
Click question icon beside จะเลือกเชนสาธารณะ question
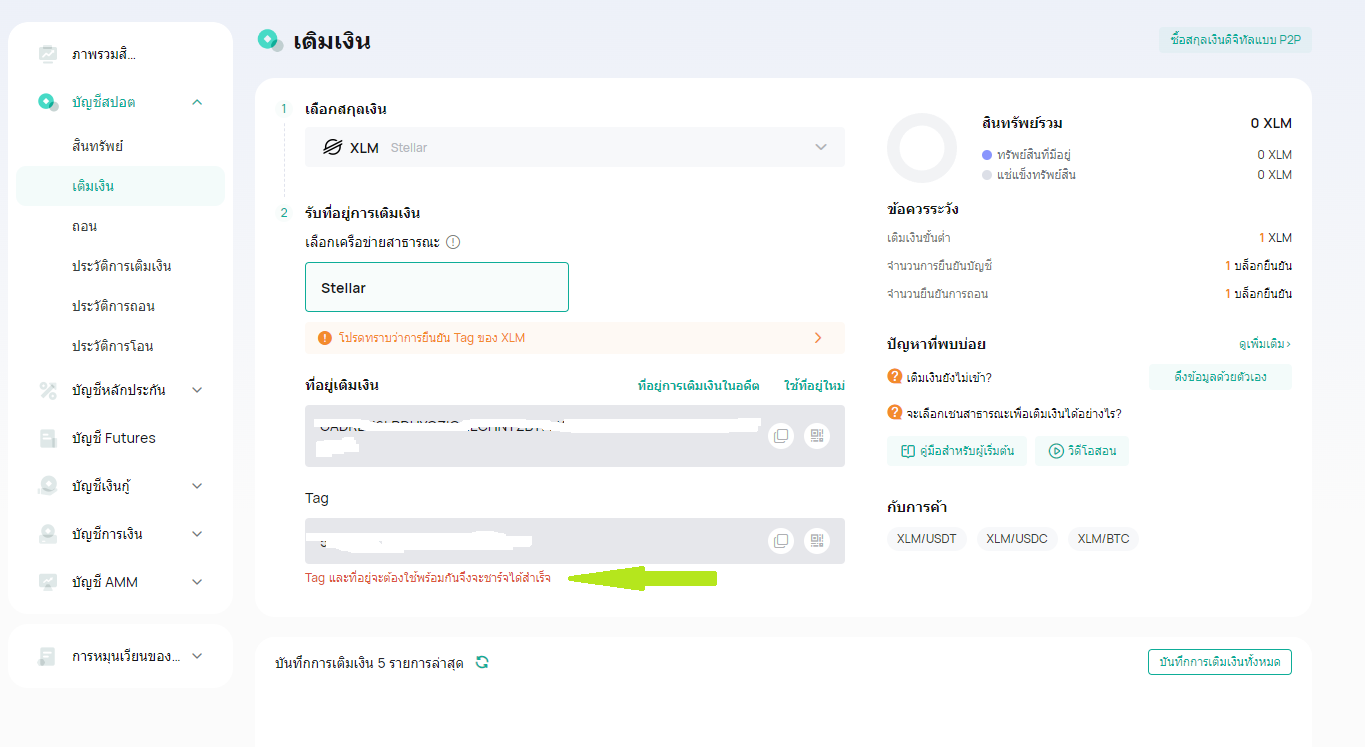coord(895,413)
